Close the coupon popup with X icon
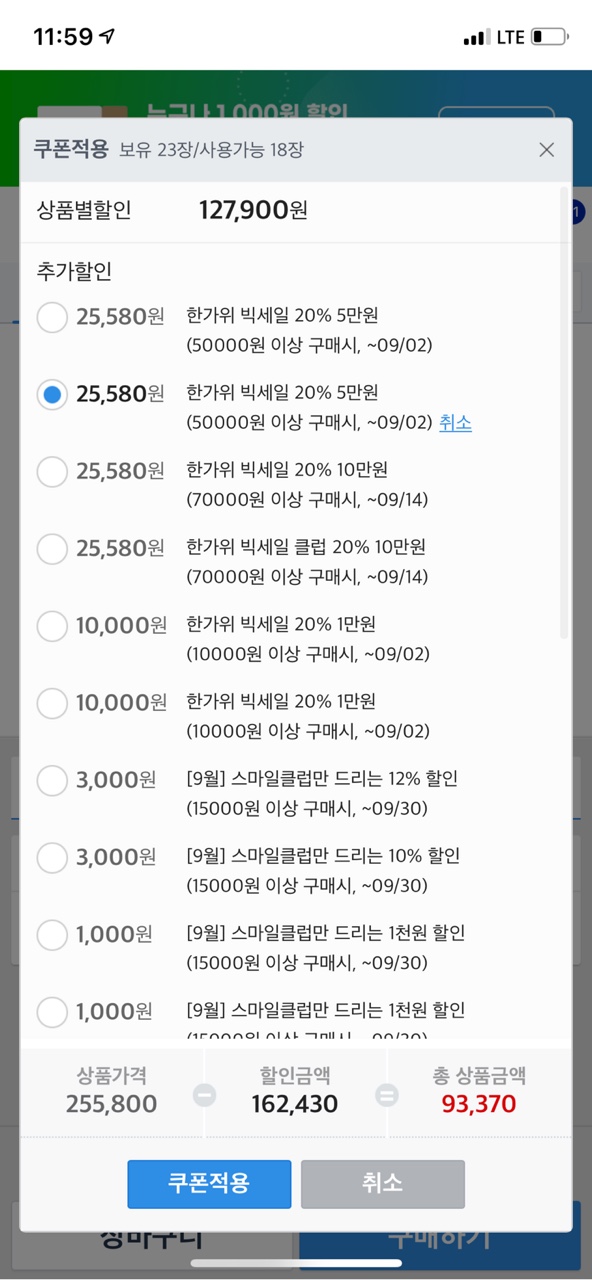592x1280 pixels. (546, 150)
